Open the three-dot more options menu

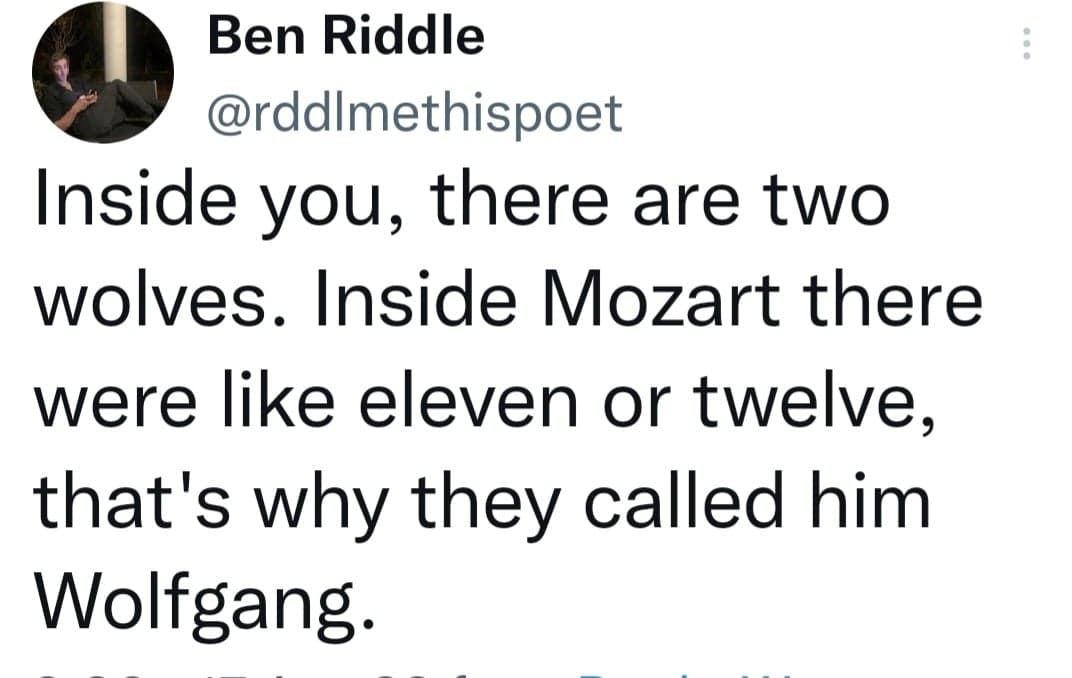click(1025, 44)
